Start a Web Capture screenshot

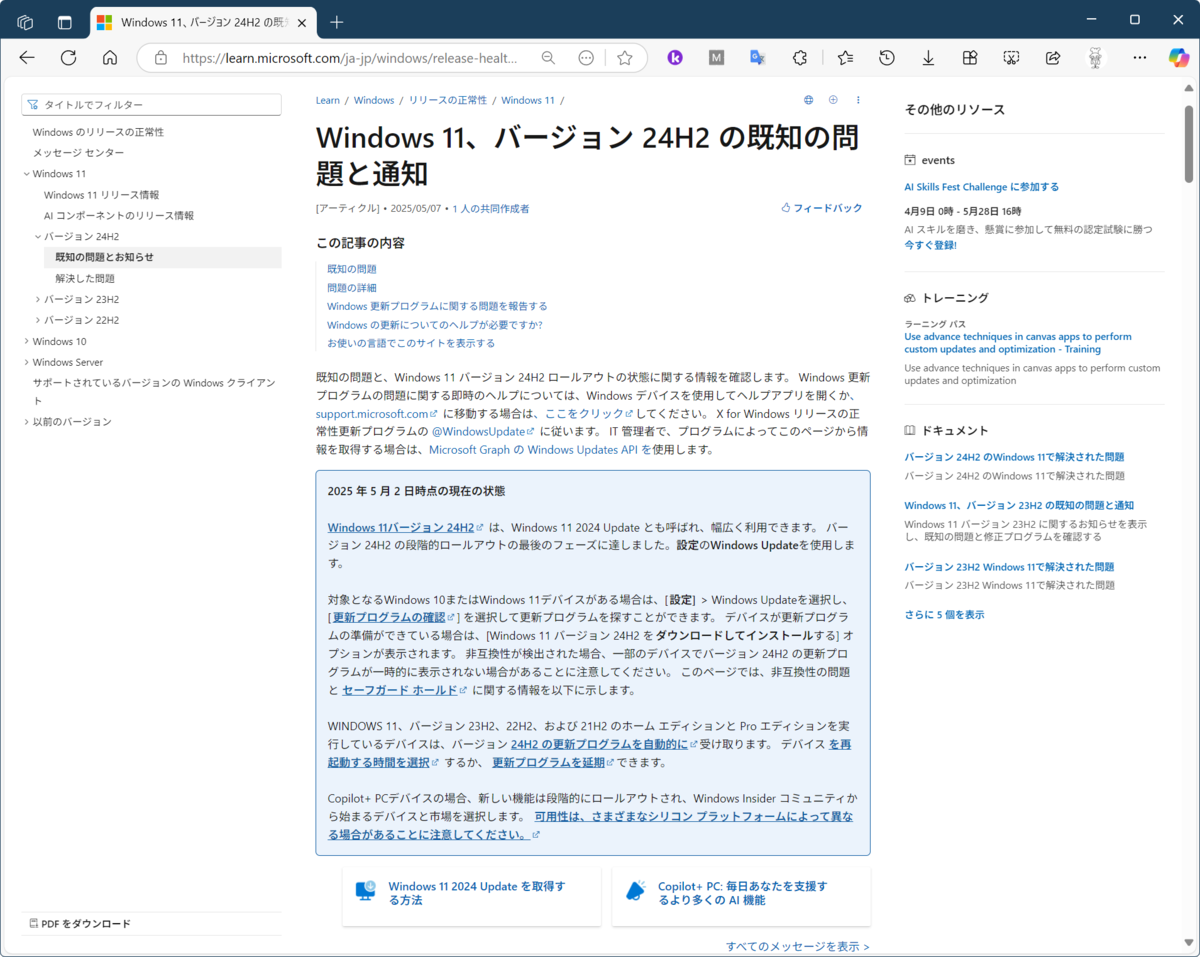click(x=1011, y=57)
